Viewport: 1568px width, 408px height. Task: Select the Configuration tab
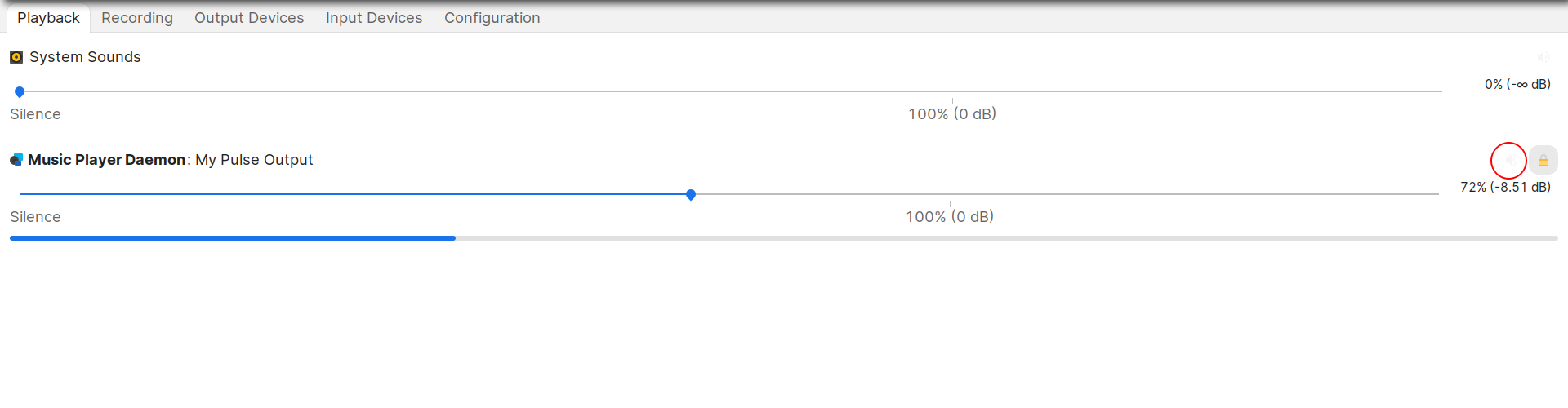click(492, 18)
